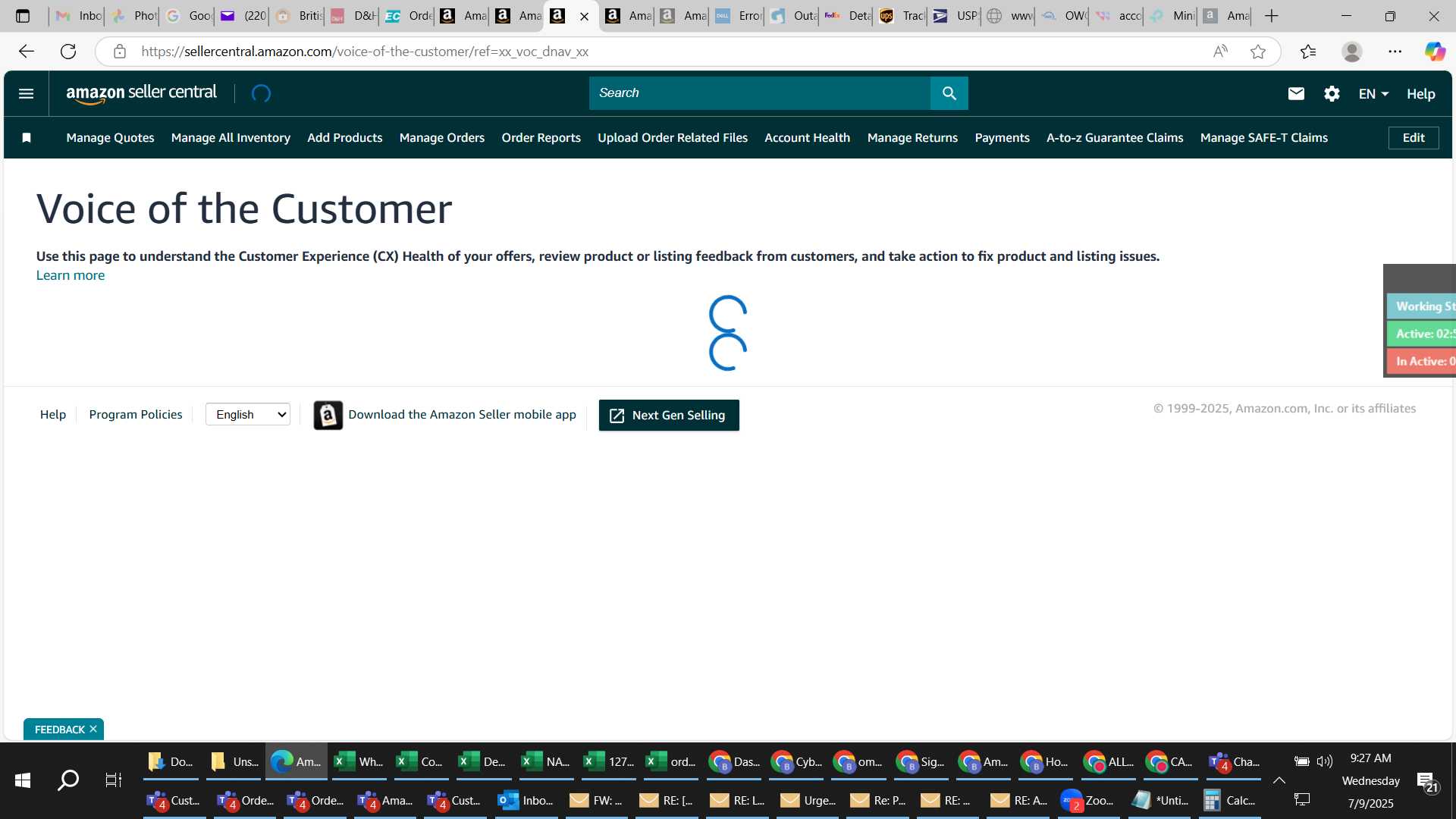Click the Working status widget label
The image size is (1456, 819).
pos(1422,306)
